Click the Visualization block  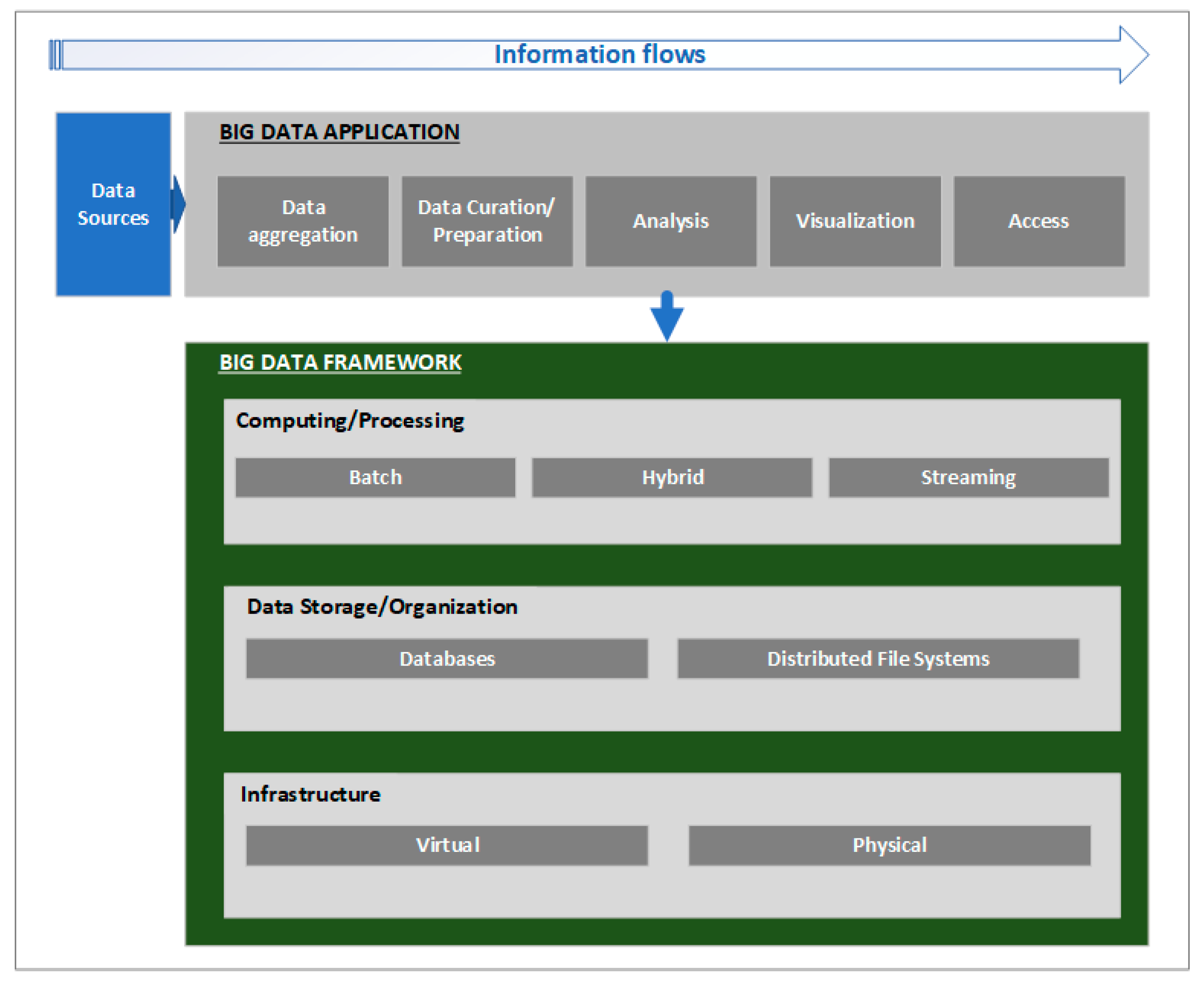(x=855, y=221)
